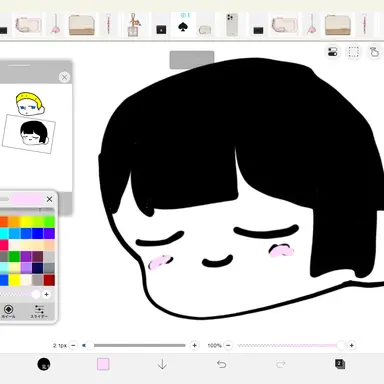The image size is (384, 384).
Task: Tap the down arrow in bottom toolbar
Action: pyautogui.click(x=162, y=365)
